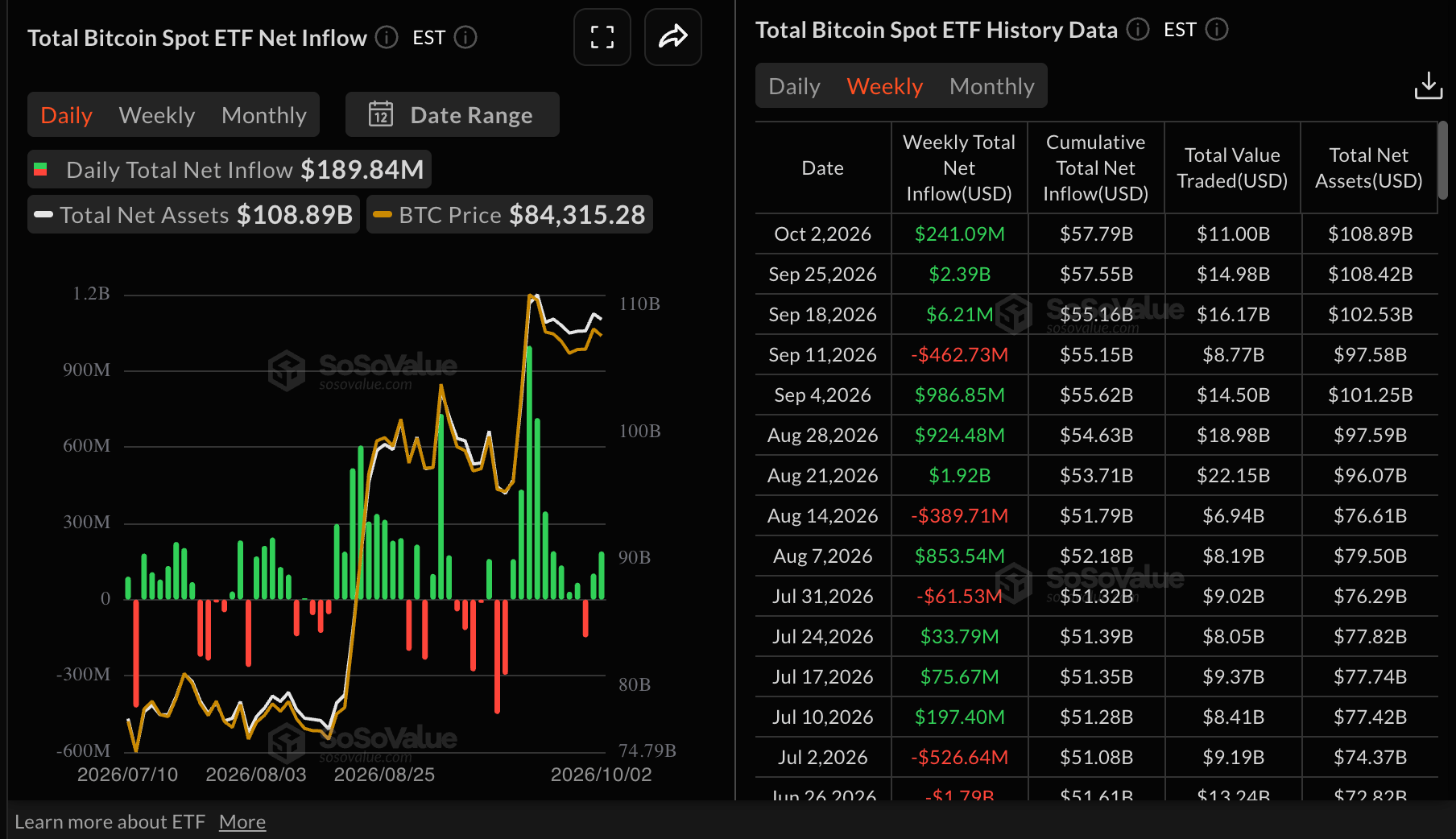1456x839 pixels.
Task: Open the Date Range picker
Action: (452, 114)
